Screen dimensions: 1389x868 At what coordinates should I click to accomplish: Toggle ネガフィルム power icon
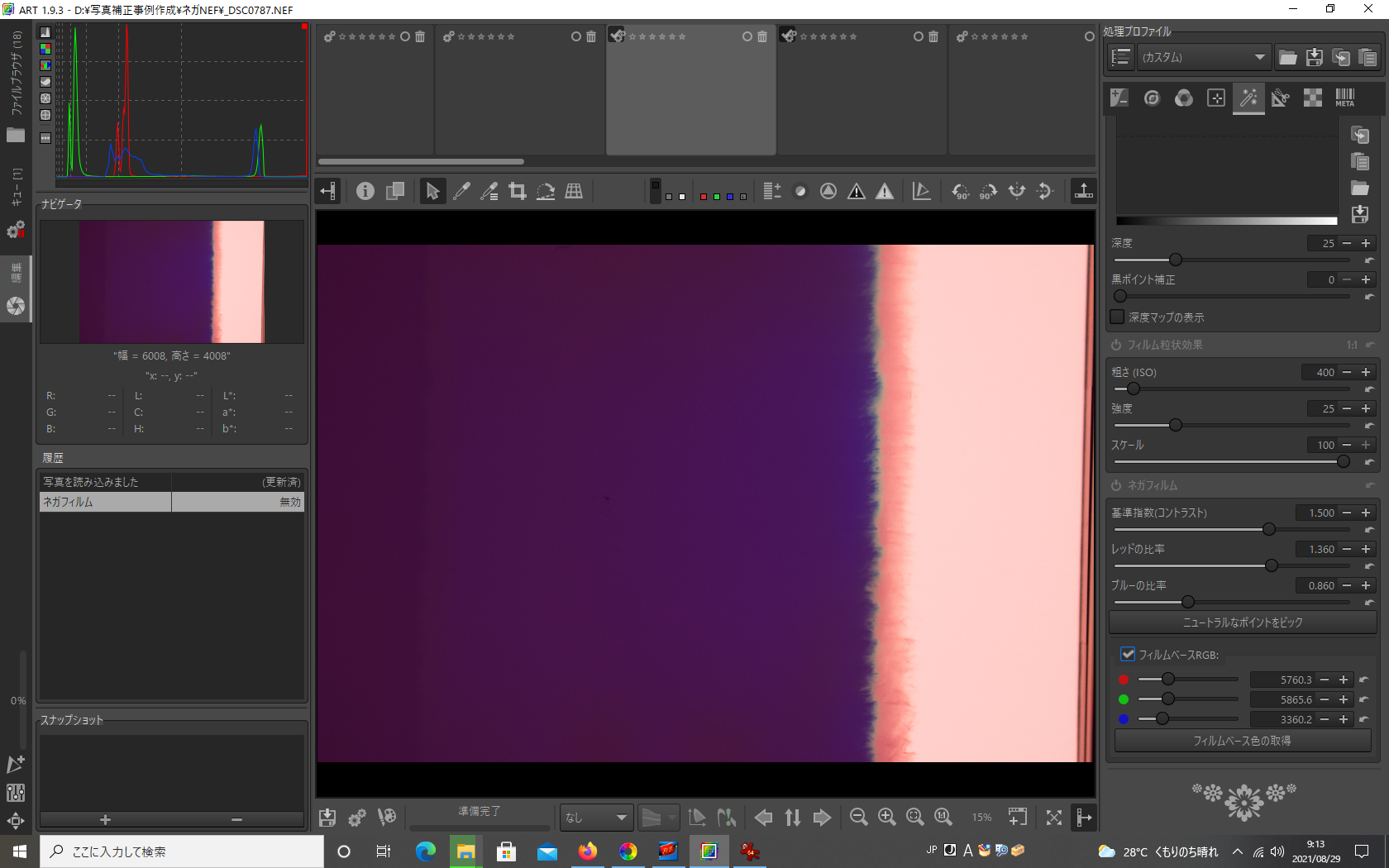[1116, 485]
